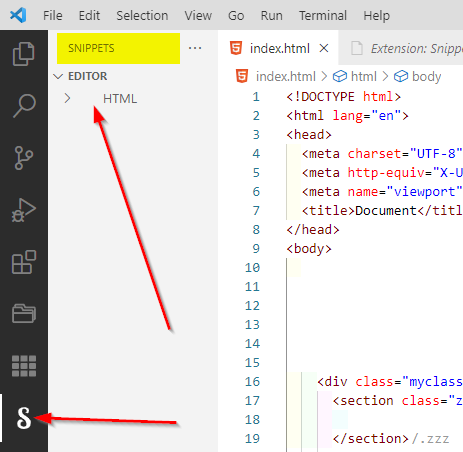This screenshot has height=452, width=463.
Task: Click the body breadcrumb item
Action: (x=418, y=77)
